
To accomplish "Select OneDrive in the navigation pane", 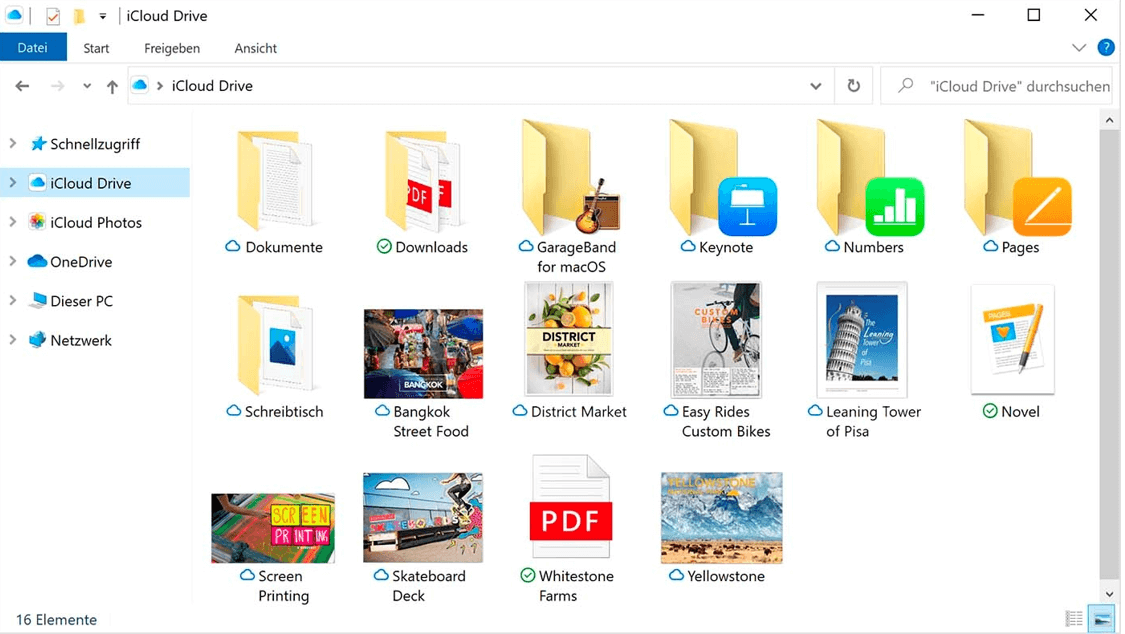I will (x=80, y=262).
